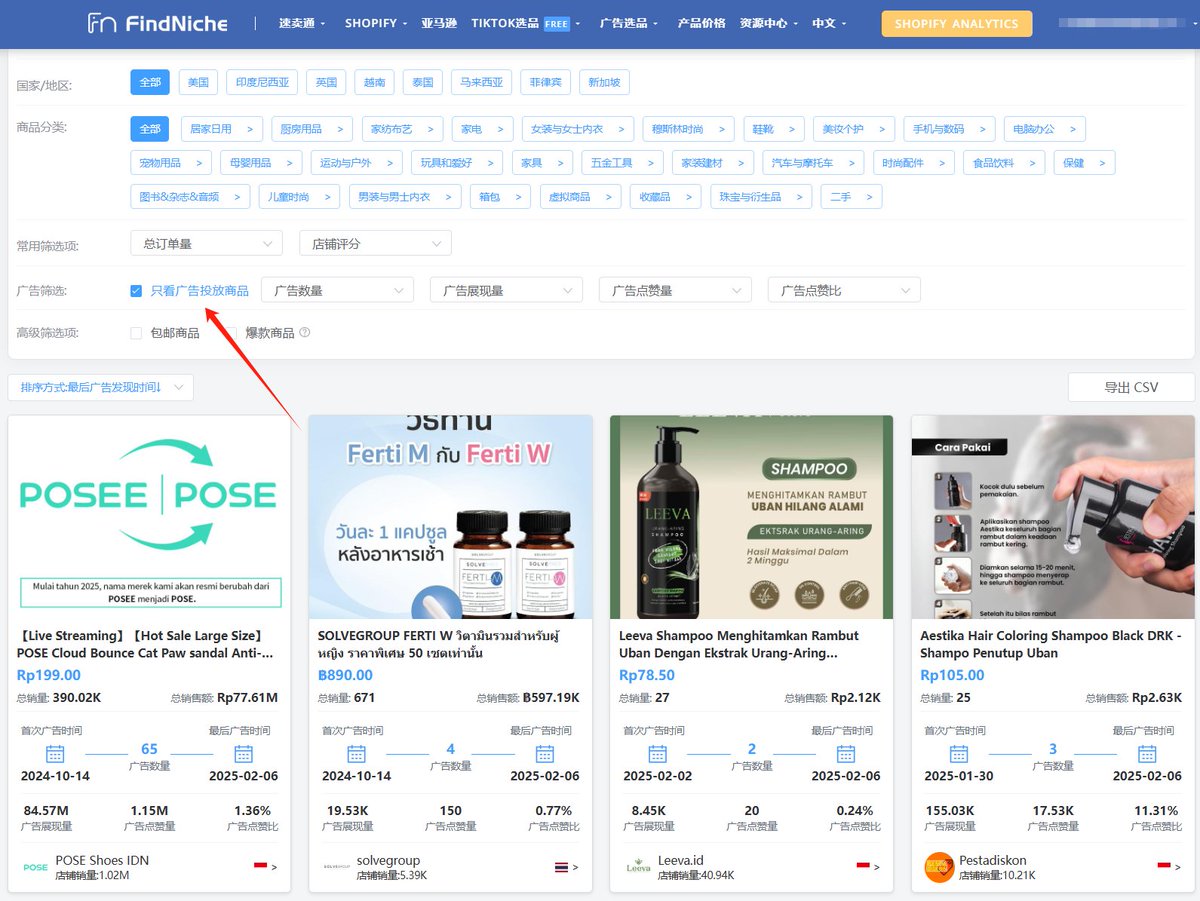Image resolution: width=1200 pixels, height=901 pixels.
Task: Open the 中文 language menu
Action: click(x=829, y=23)
